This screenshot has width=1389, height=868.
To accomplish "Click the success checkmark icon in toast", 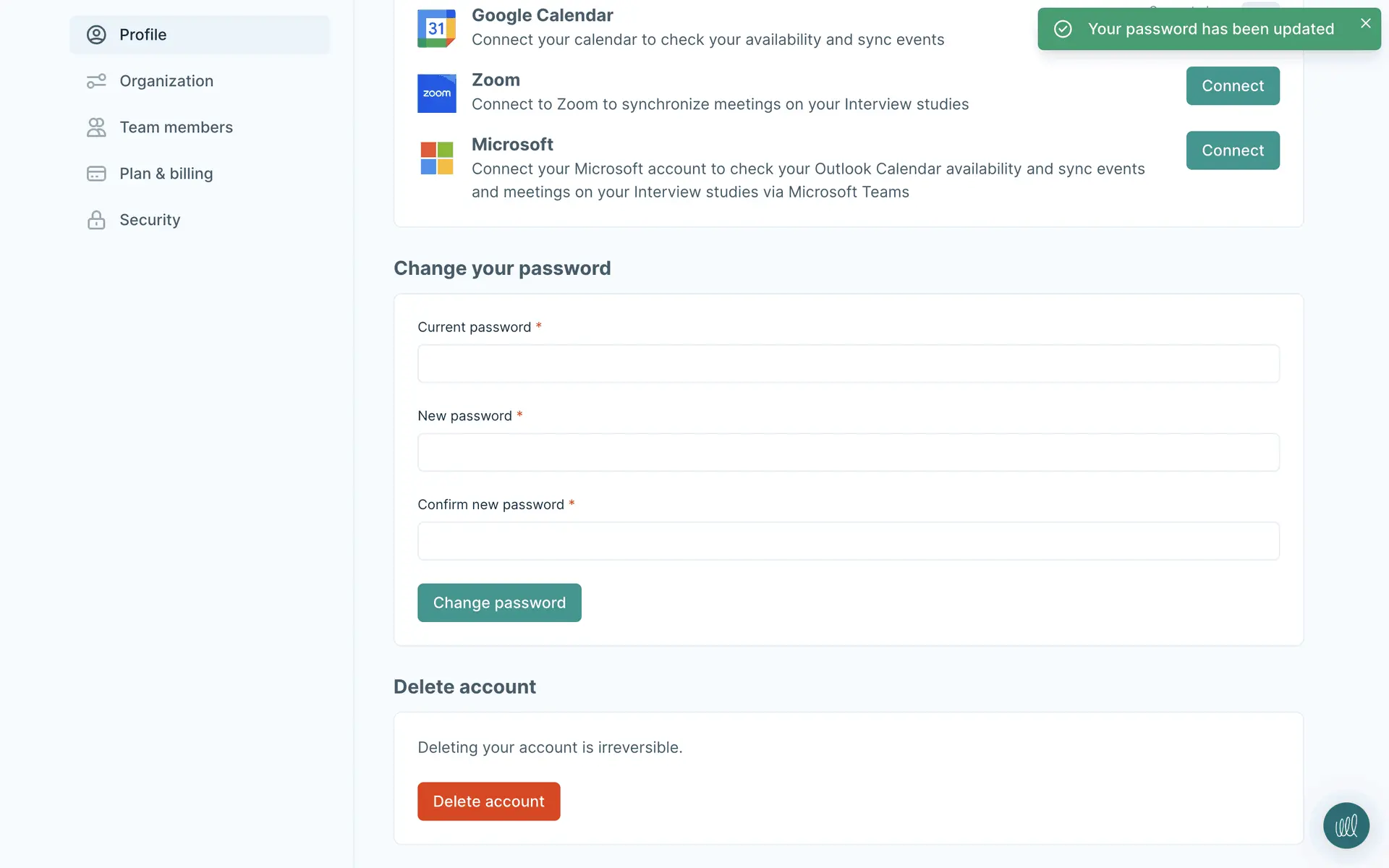I will 1063,29.
